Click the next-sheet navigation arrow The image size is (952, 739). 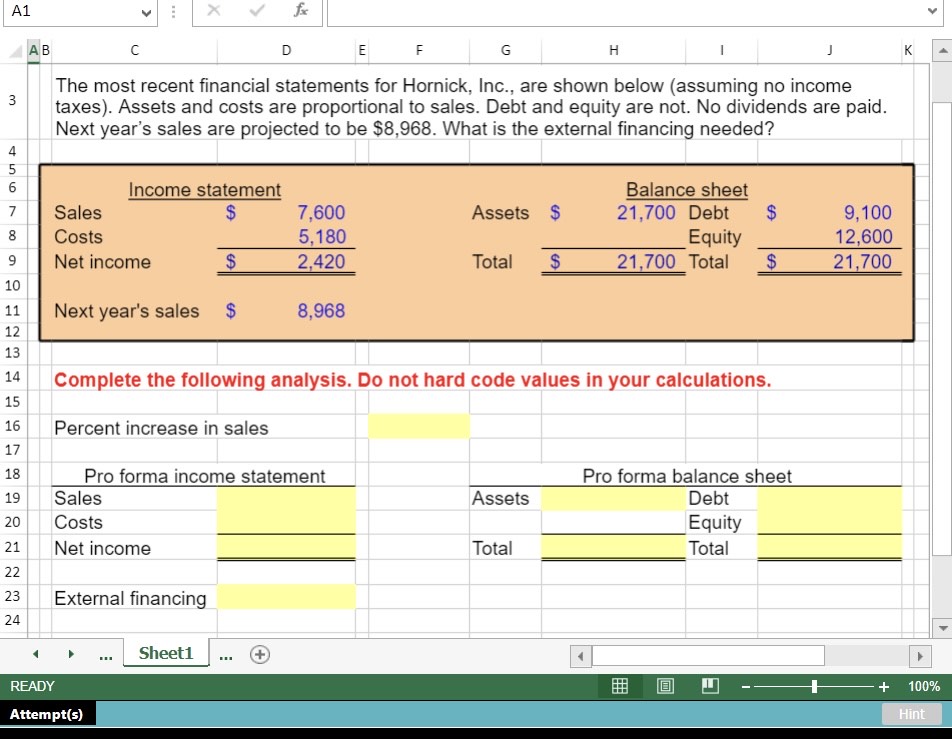coord(69,653)
